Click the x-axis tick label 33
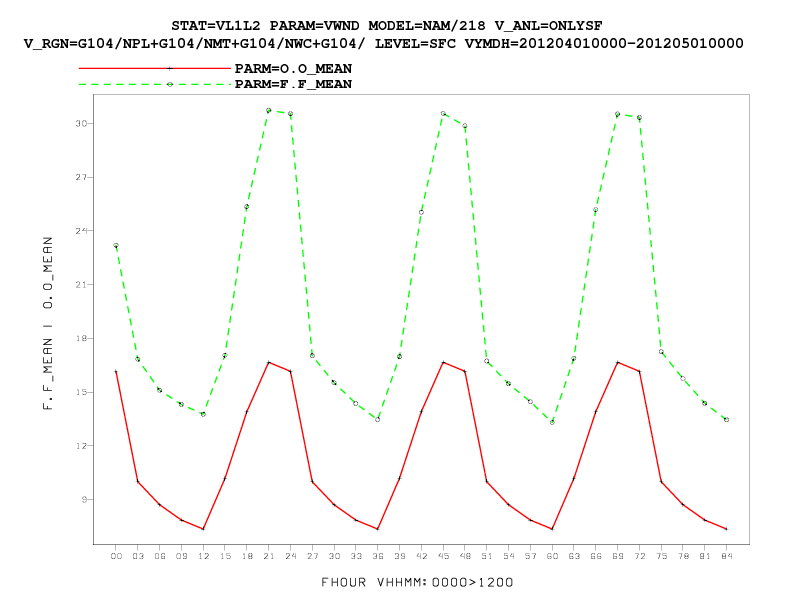This screenshot has height=612, width=792. coord(356,556)
